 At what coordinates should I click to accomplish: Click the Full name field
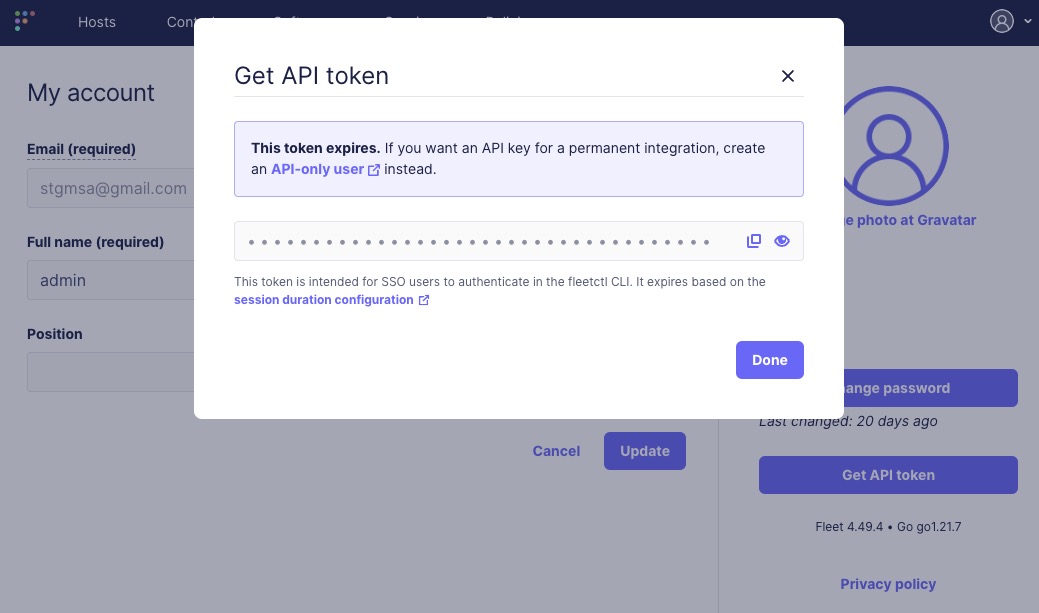(x=112, y=280)
